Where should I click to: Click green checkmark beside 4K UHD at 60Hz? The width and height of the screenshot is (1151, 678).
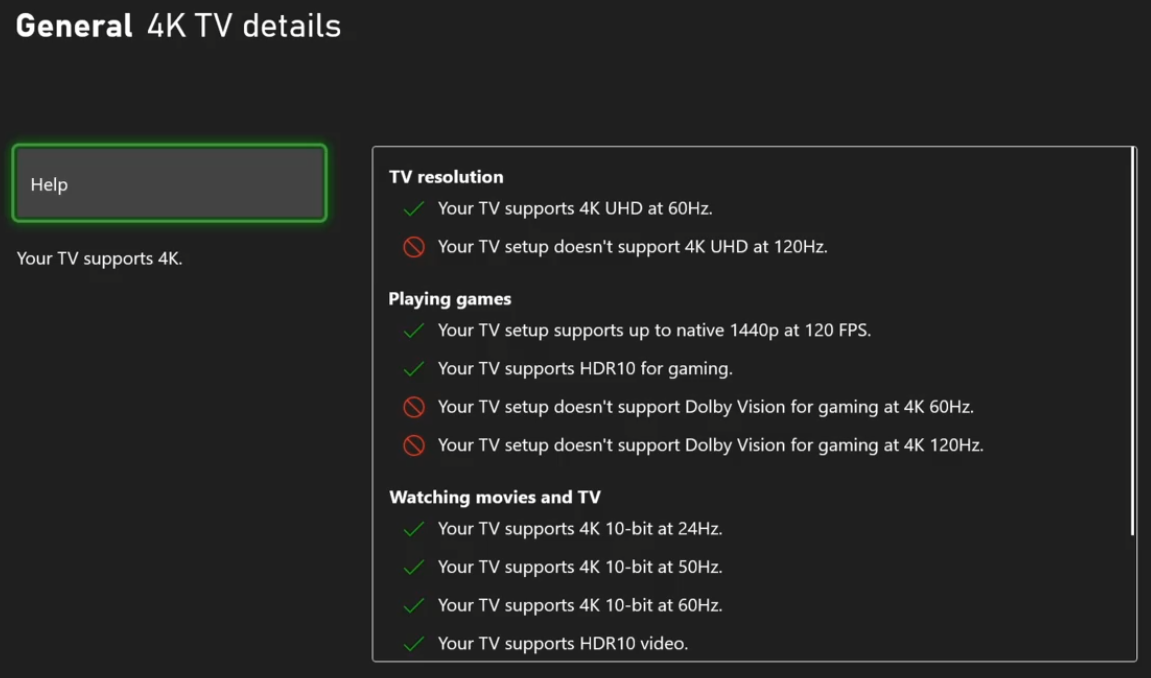[413, 209]
